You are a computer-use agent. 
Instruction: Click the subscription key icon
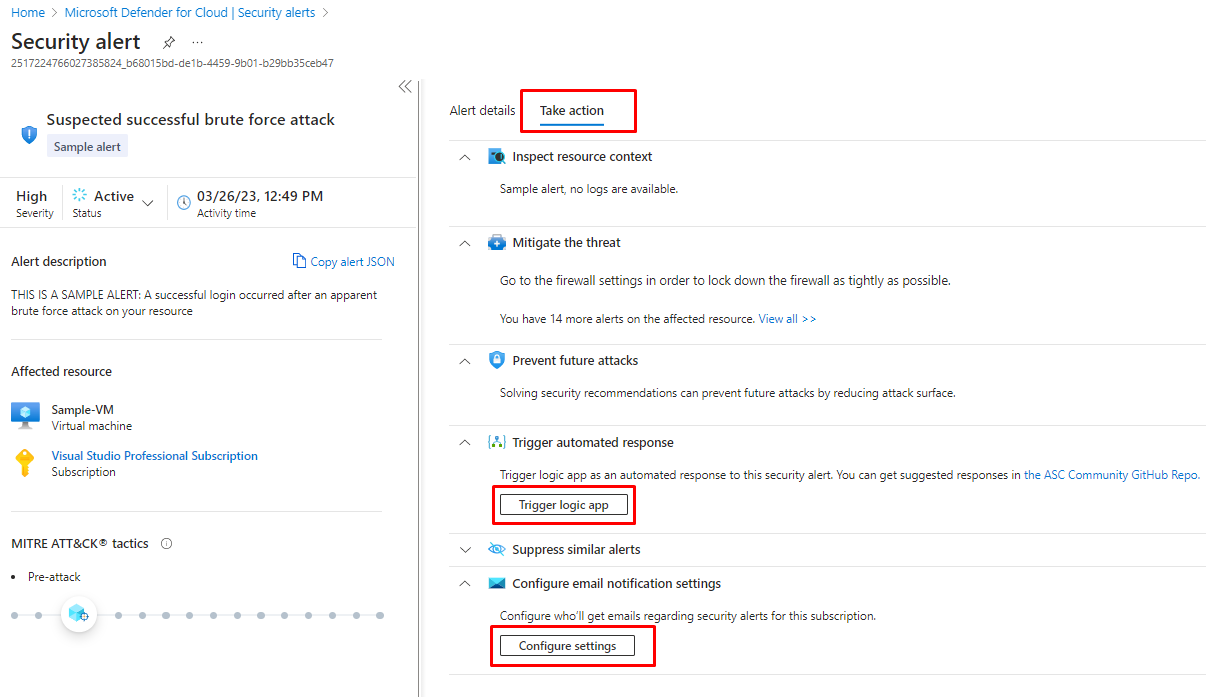click(25, 462)
